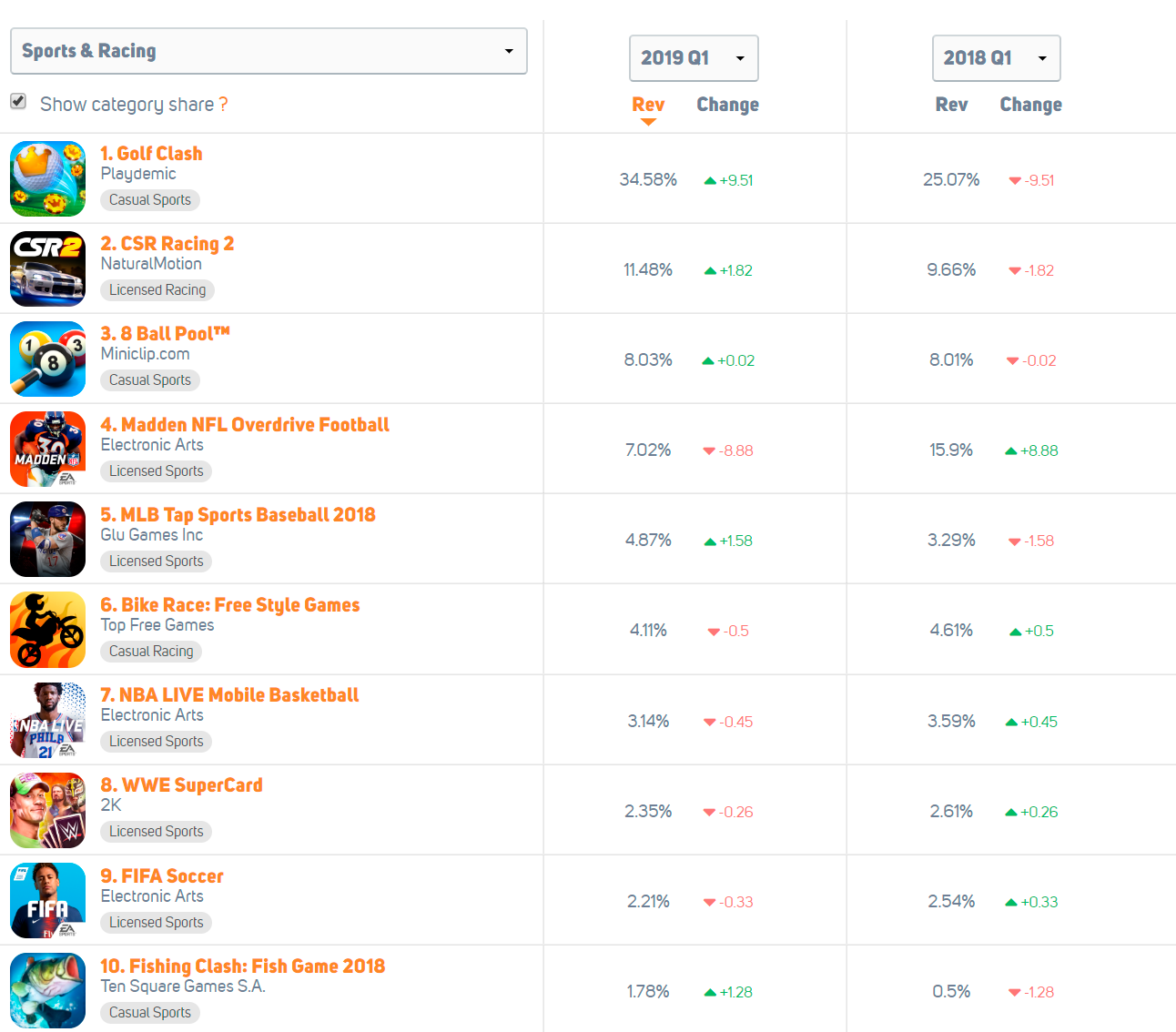Open the 9. FIFA Soccer link
This screenshot has height=1032, width=1176.
pyautogui.click(x=162, y=875)
